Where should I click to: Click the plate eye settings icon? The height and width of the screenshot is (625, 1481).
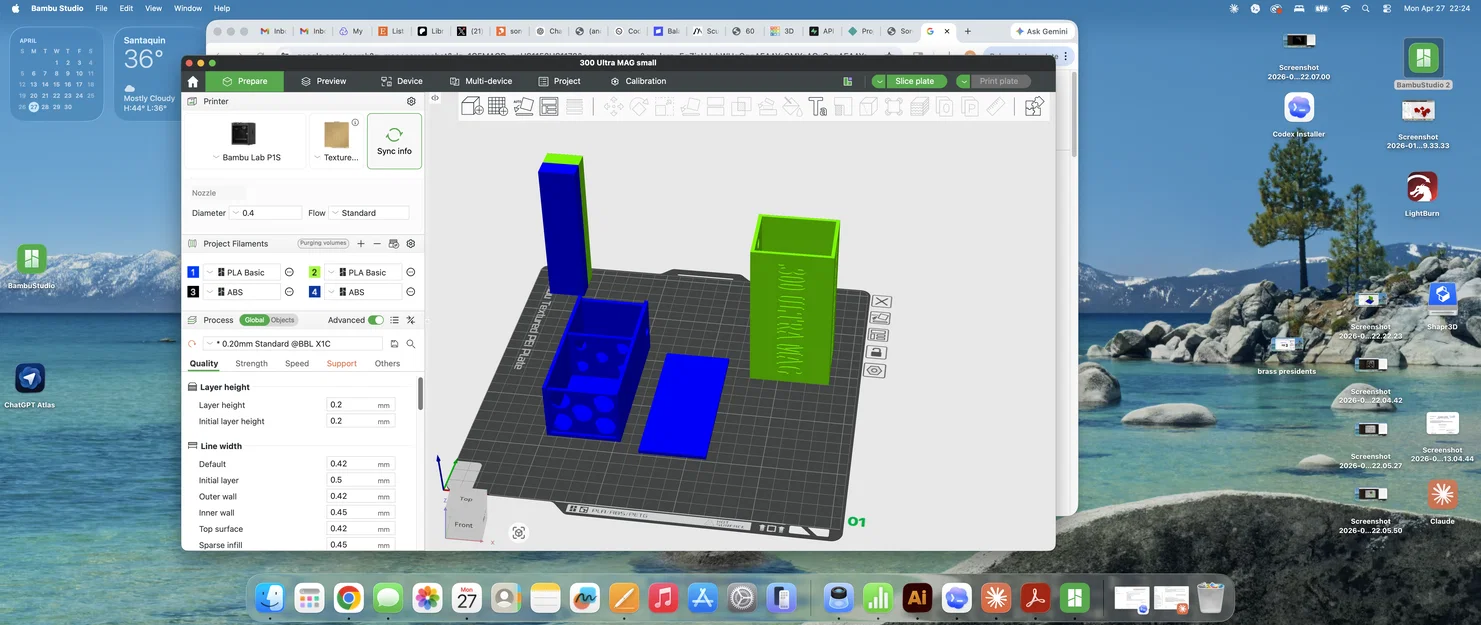point(875,370)
